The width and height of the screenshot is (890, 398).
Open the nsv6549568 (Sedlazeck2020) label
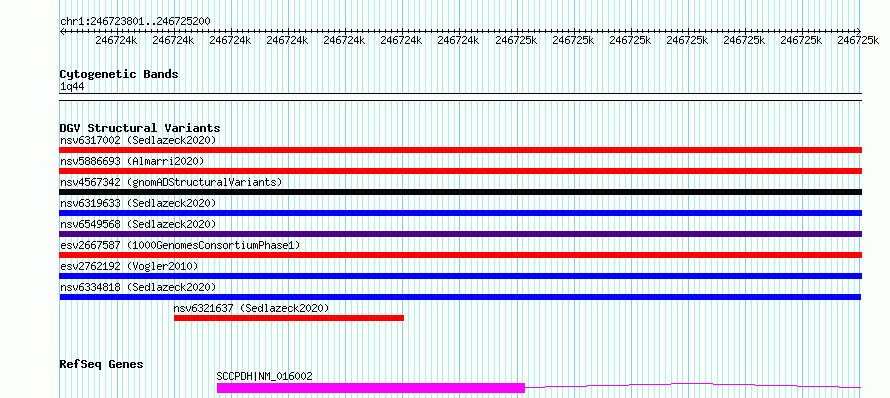tap(138, 224)
